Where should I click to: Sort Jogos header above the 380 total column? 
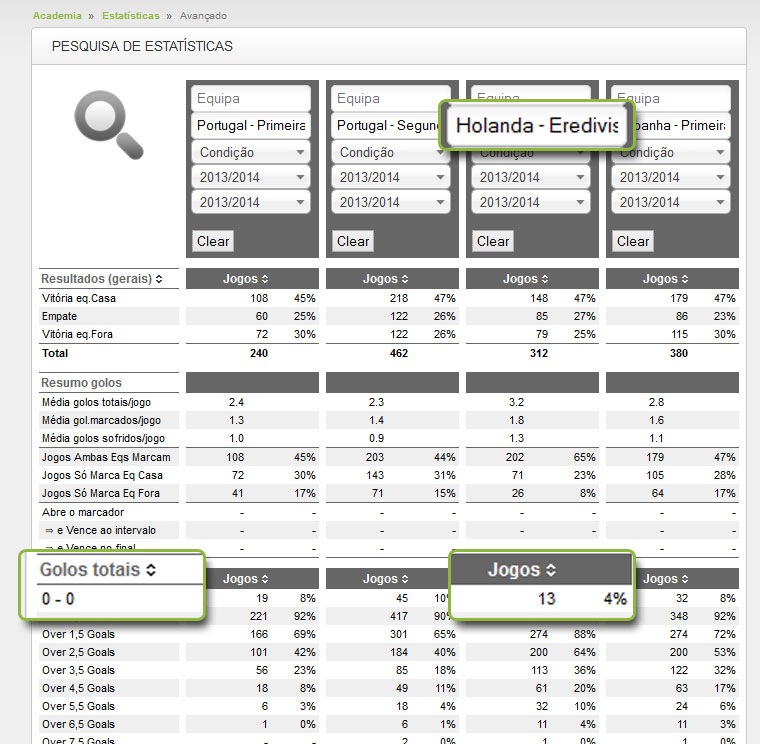pos(684,279)
